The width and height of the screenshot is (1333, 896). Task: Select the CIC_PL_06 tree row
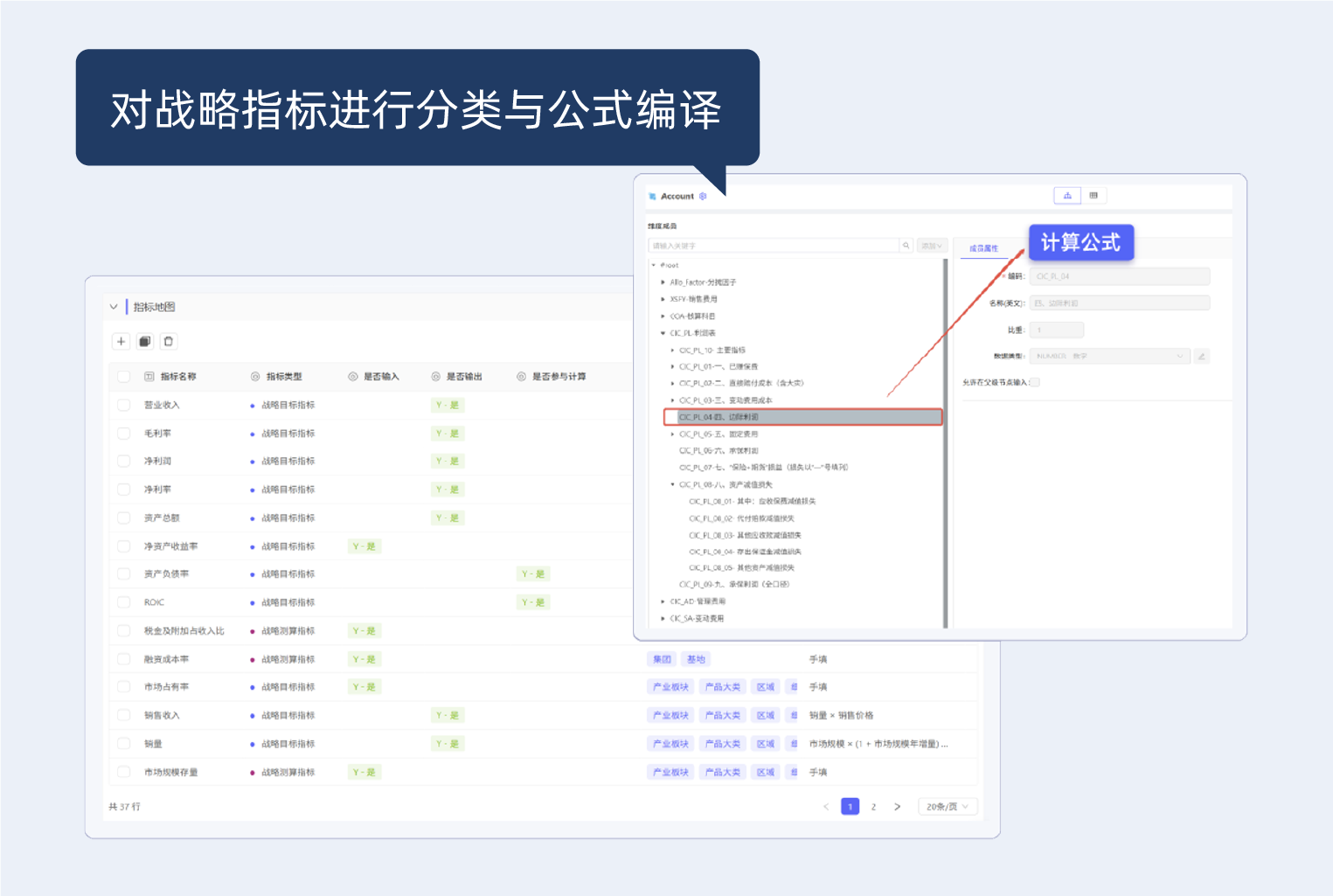tap(719, 451)
